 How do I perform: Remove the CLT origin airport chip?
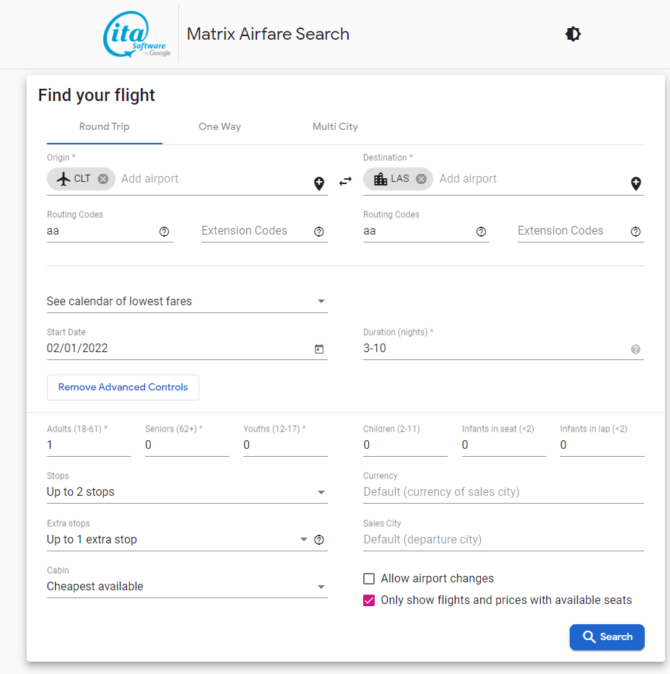pyautogui.click(x=103, y=179)
